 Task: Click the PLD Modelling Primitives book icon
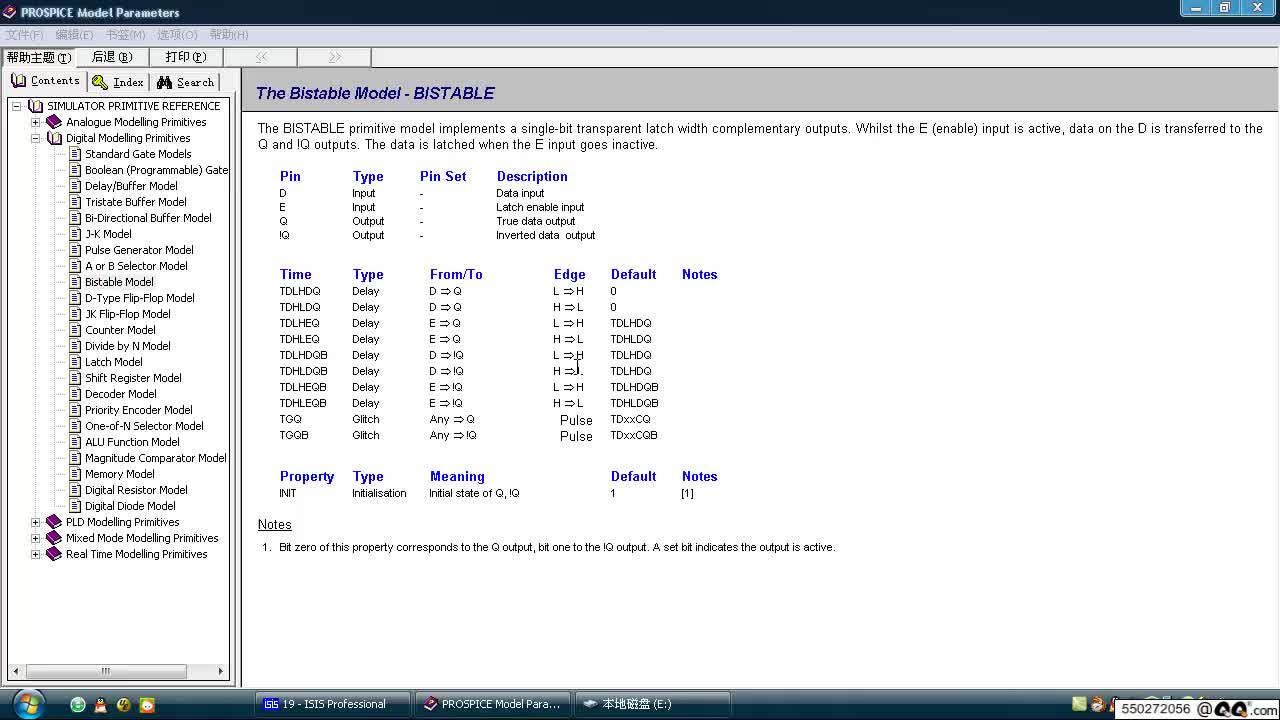point(54,522)
